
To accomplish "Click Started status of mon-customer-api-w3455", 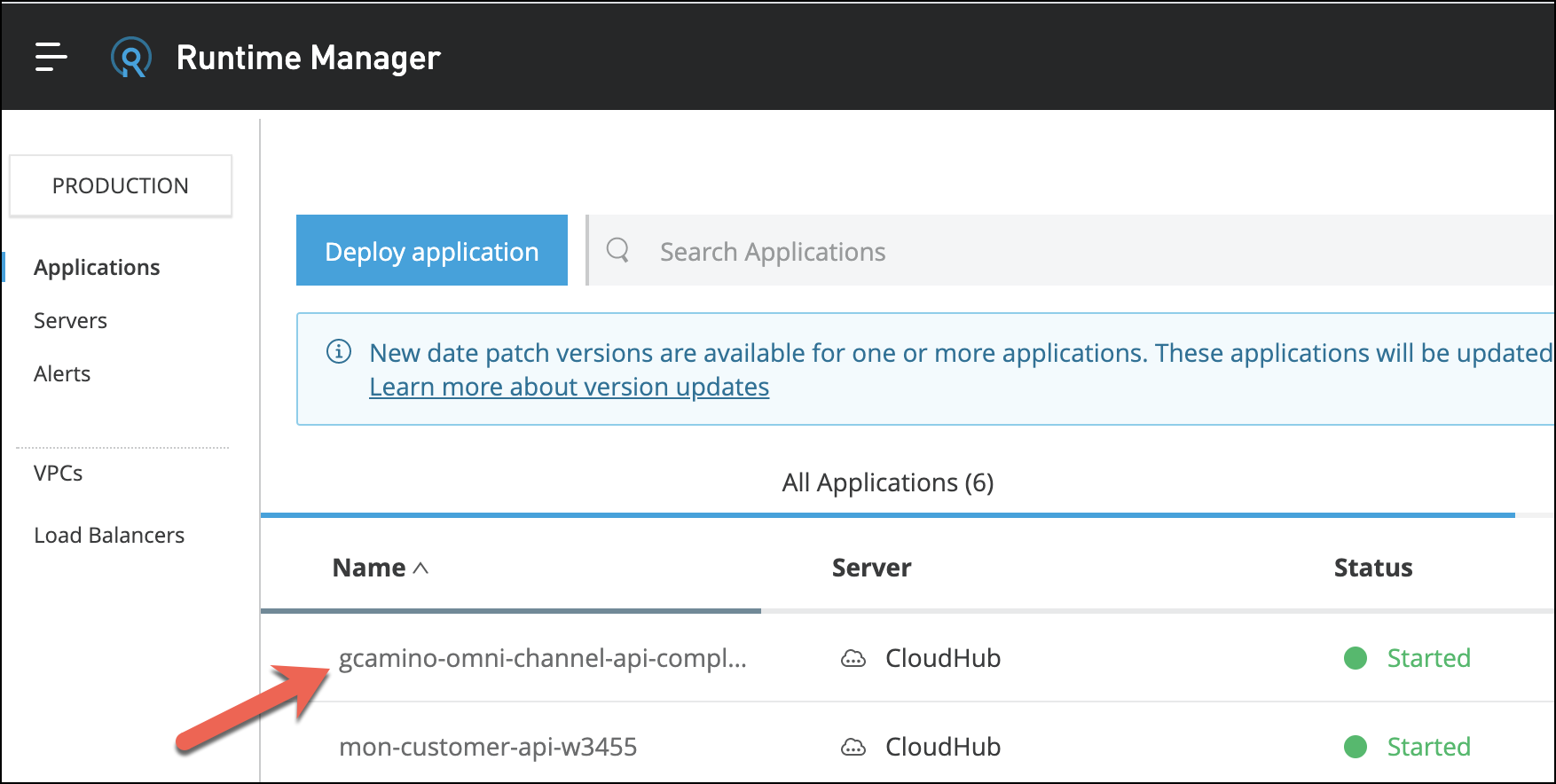I will [x=1428, y=747].
